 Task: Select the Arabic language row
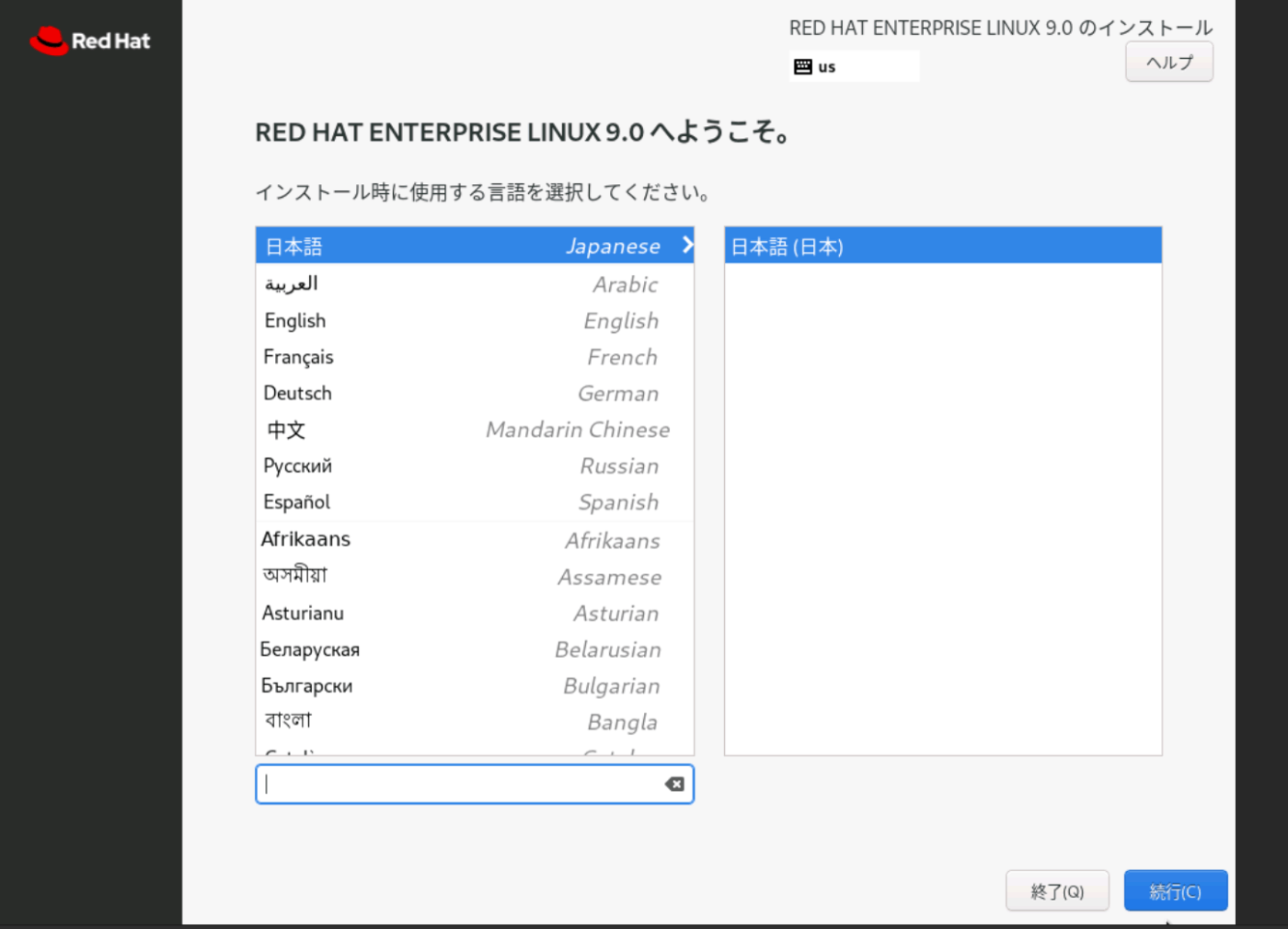pos(475,284)
